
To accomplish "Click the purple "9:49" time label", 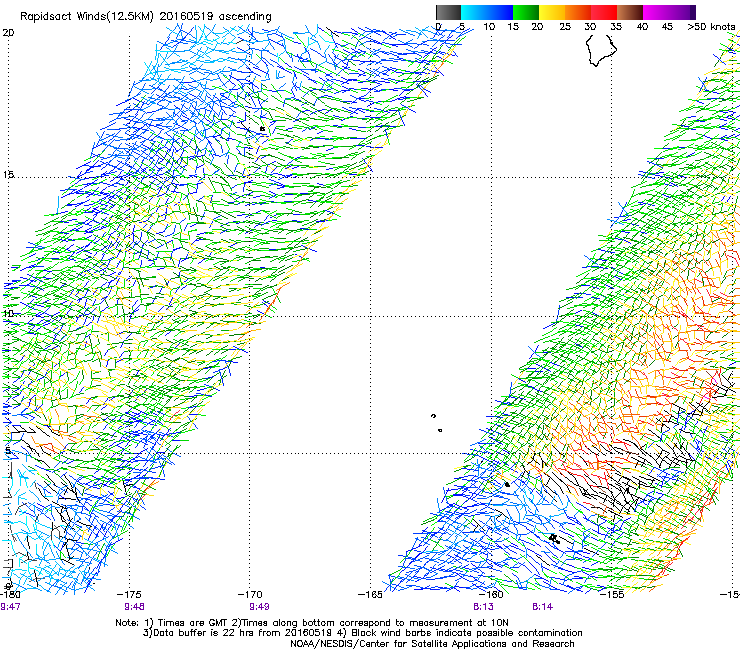I will [x=259, y=607].
